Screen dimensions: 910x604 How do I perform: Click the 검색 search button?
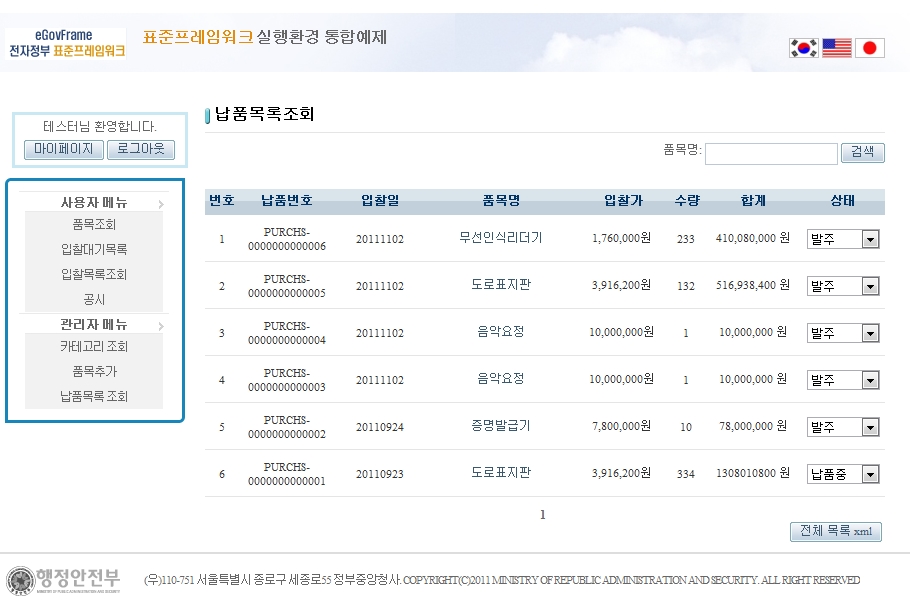pyautogui.click(x=862, y=153)
